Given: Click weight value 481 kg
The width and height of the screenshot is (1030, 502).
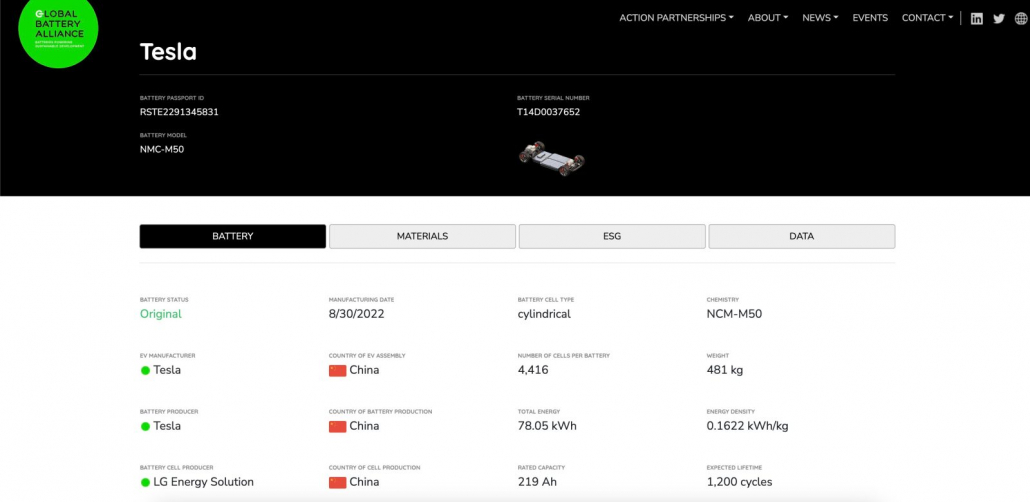Looking at the screenshot, I should pyautogui.click(x=725, y=370).
